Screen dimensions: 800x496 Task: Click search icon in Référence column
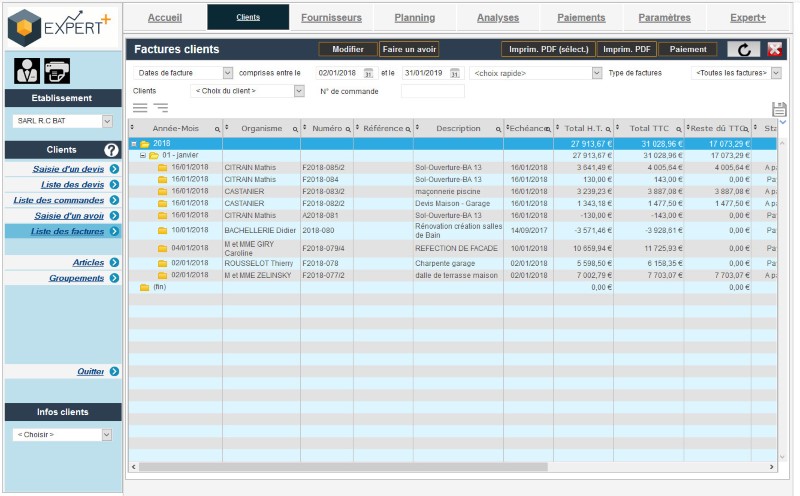pos(408,130)
